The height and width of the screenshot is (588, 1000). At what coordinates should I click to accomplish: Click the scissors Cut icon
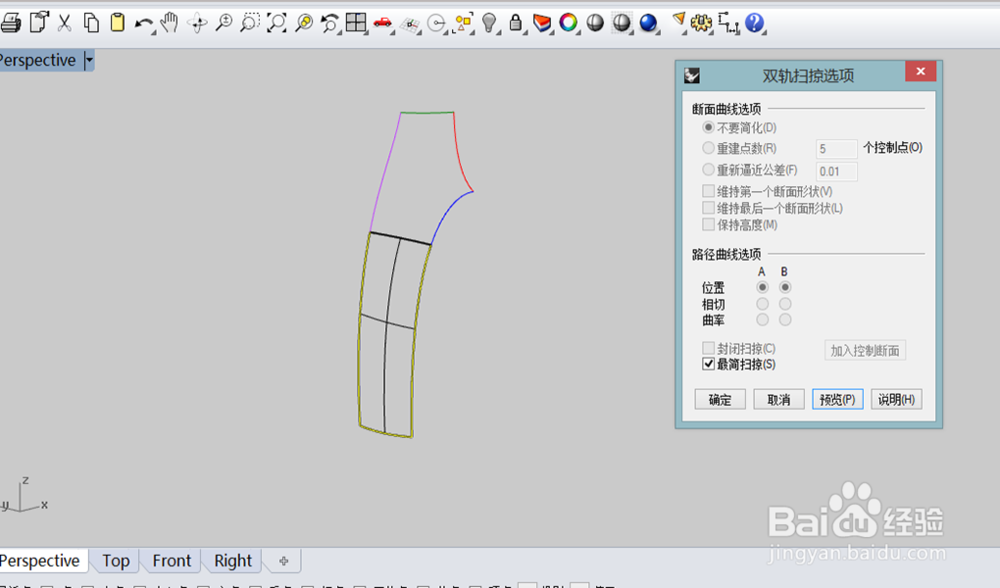point(63,22)
